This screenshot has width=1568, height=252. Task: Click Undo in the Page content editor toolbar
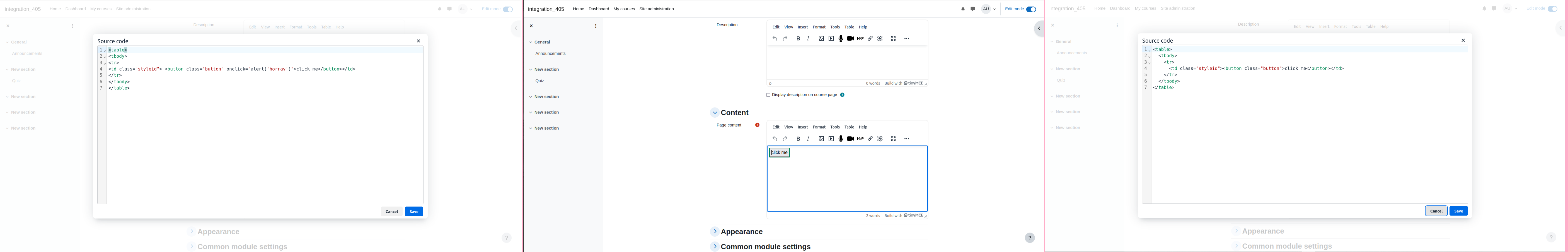click(775, 139)
